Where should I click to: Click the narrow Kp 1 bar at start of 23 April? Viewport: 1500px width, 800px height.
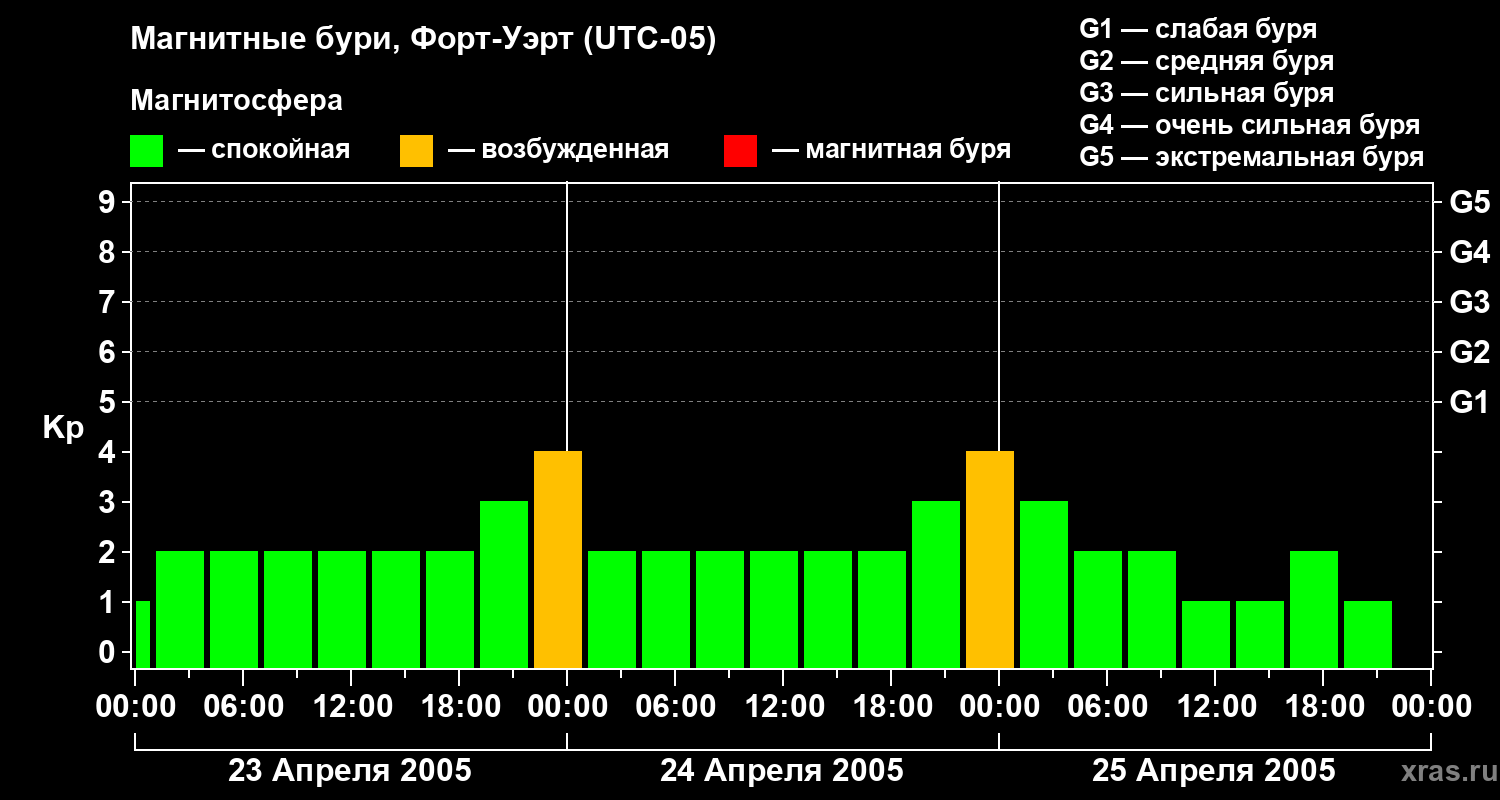point(142,635)
